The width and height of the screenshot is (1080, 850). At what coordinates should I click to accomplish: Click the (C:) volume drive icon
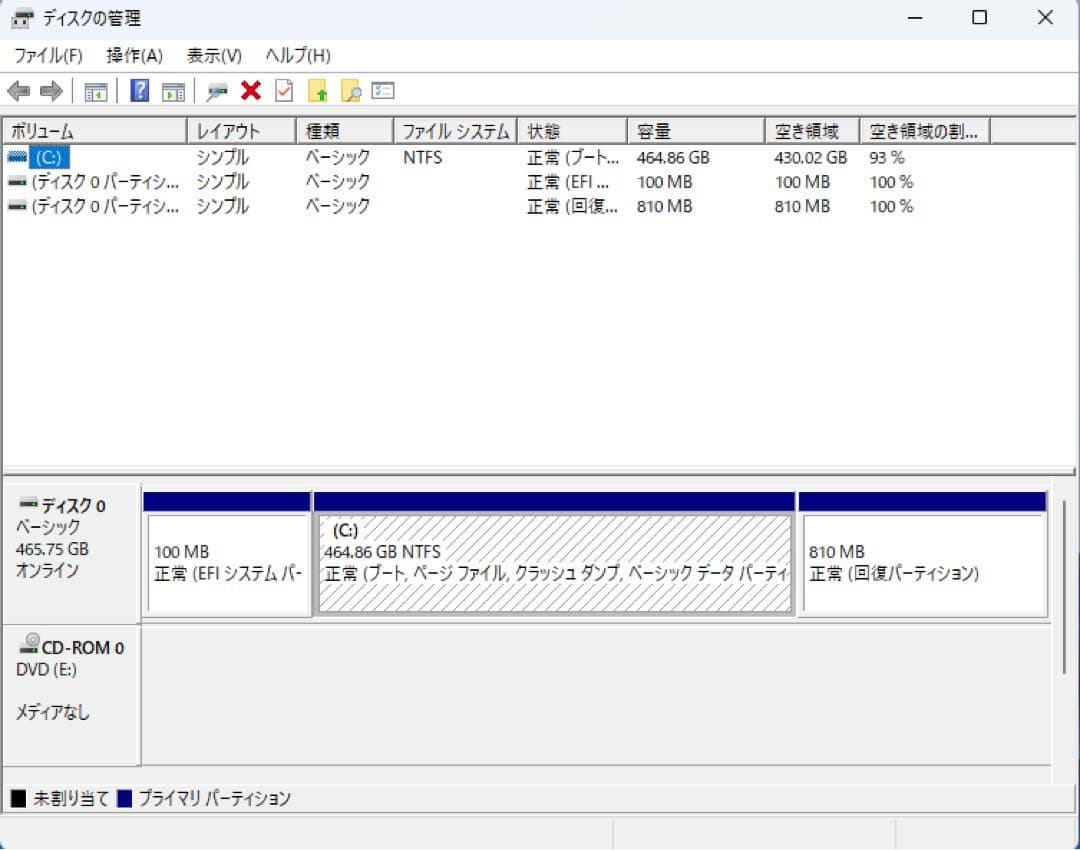tap(17, 157)
